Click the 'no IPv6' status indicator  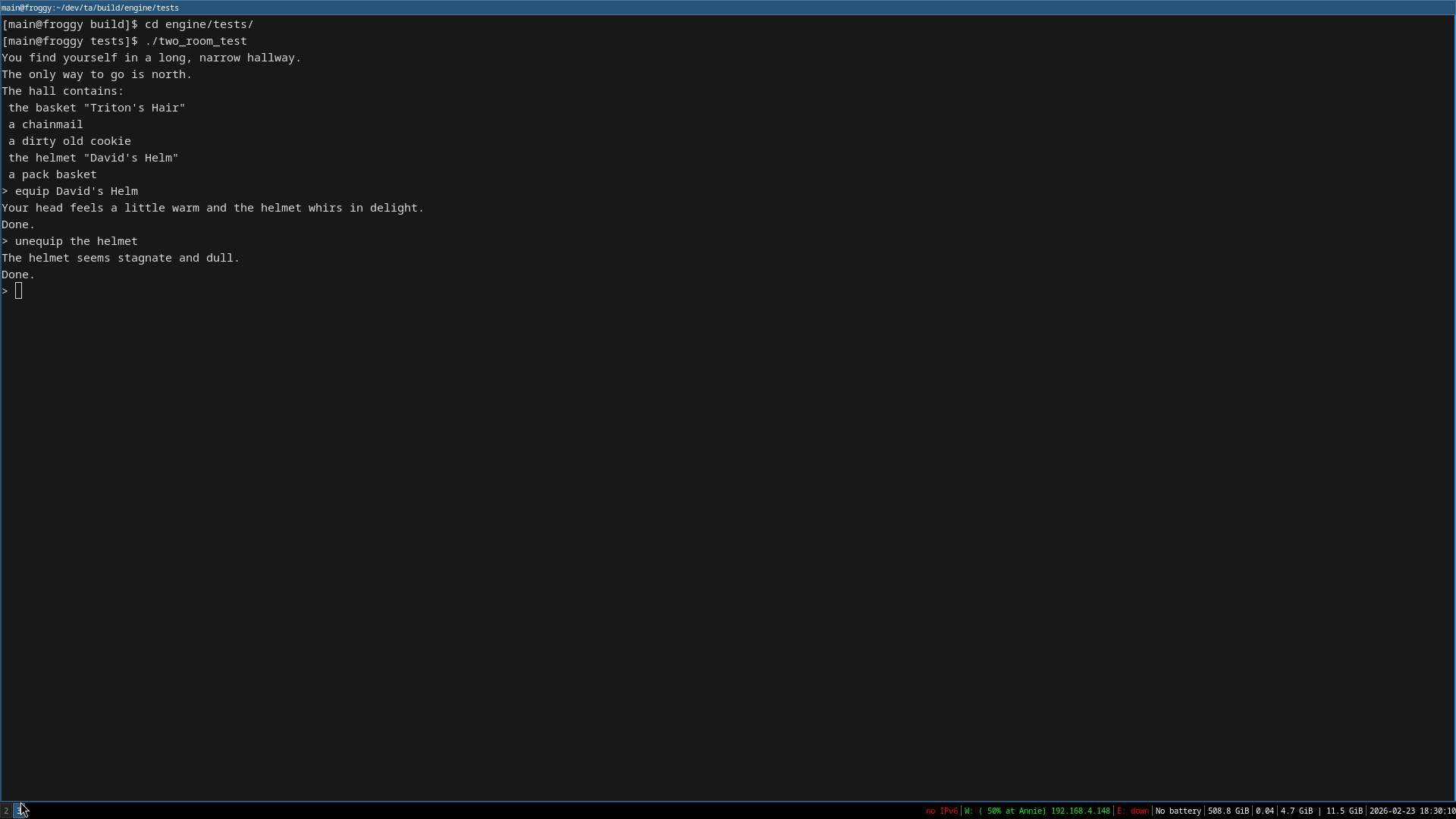tap(941, 811)
